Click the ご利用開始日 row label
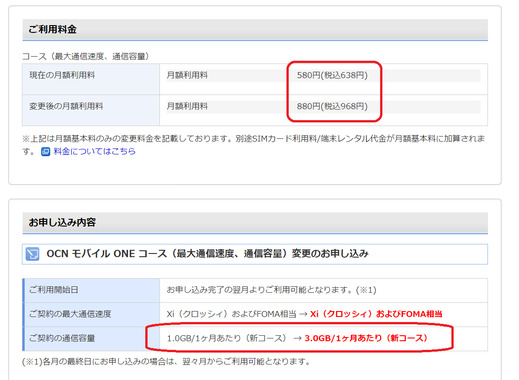The width and height of the screenshot is (519, 380). click(x=54, y=290)
